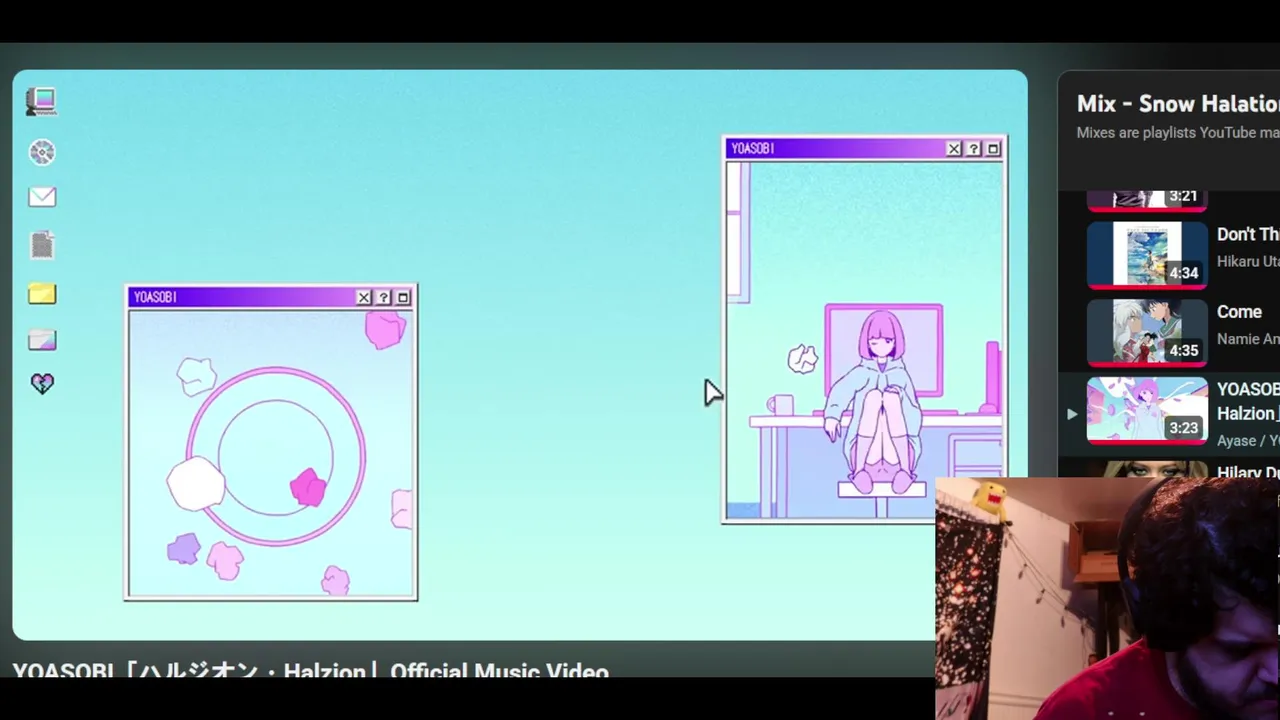The height and width of the screenshot is (720, 1280).
Task: Click the CD disc icon in the video
Action: pos(42,152)
